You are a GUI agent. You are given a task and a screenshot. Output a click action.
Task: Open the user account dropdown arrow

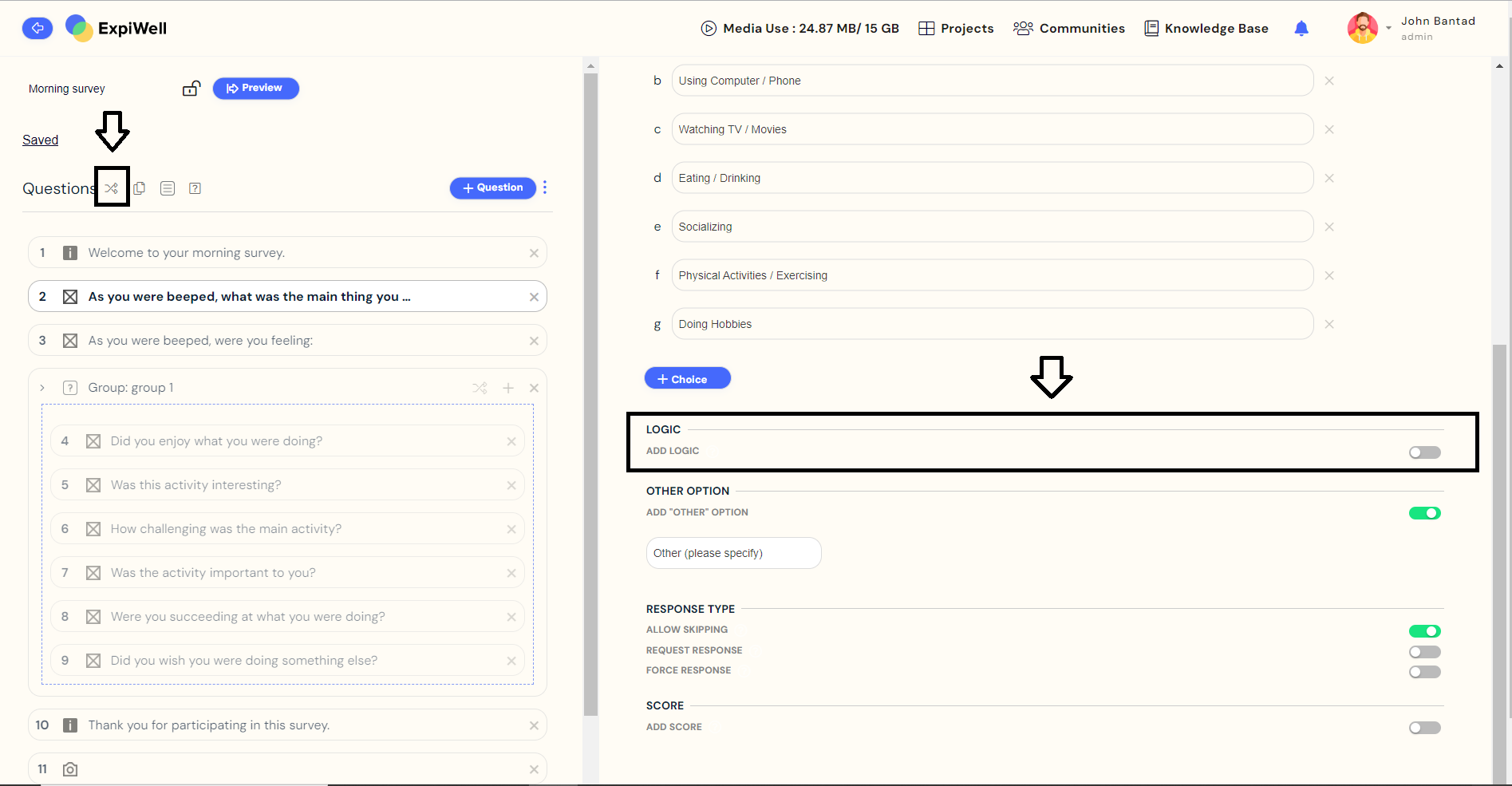[1388, 29]
